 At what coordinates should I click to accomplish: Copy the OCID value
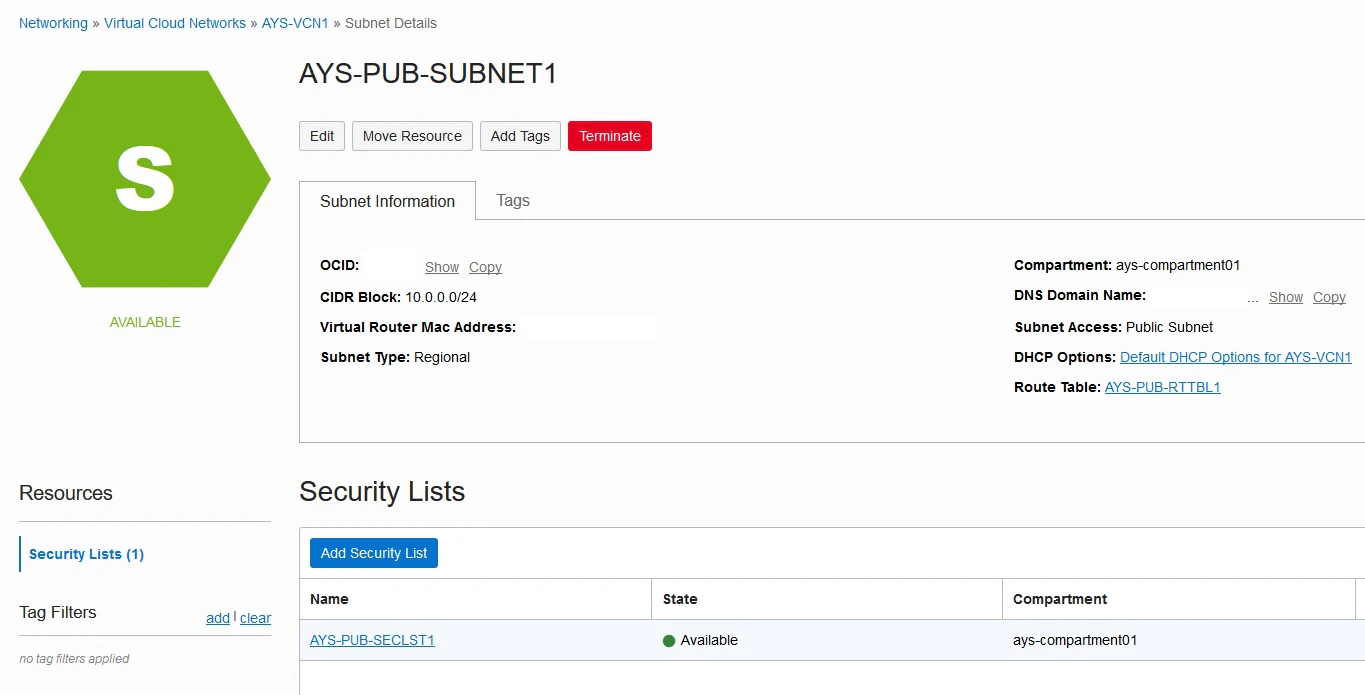point(485,267)
